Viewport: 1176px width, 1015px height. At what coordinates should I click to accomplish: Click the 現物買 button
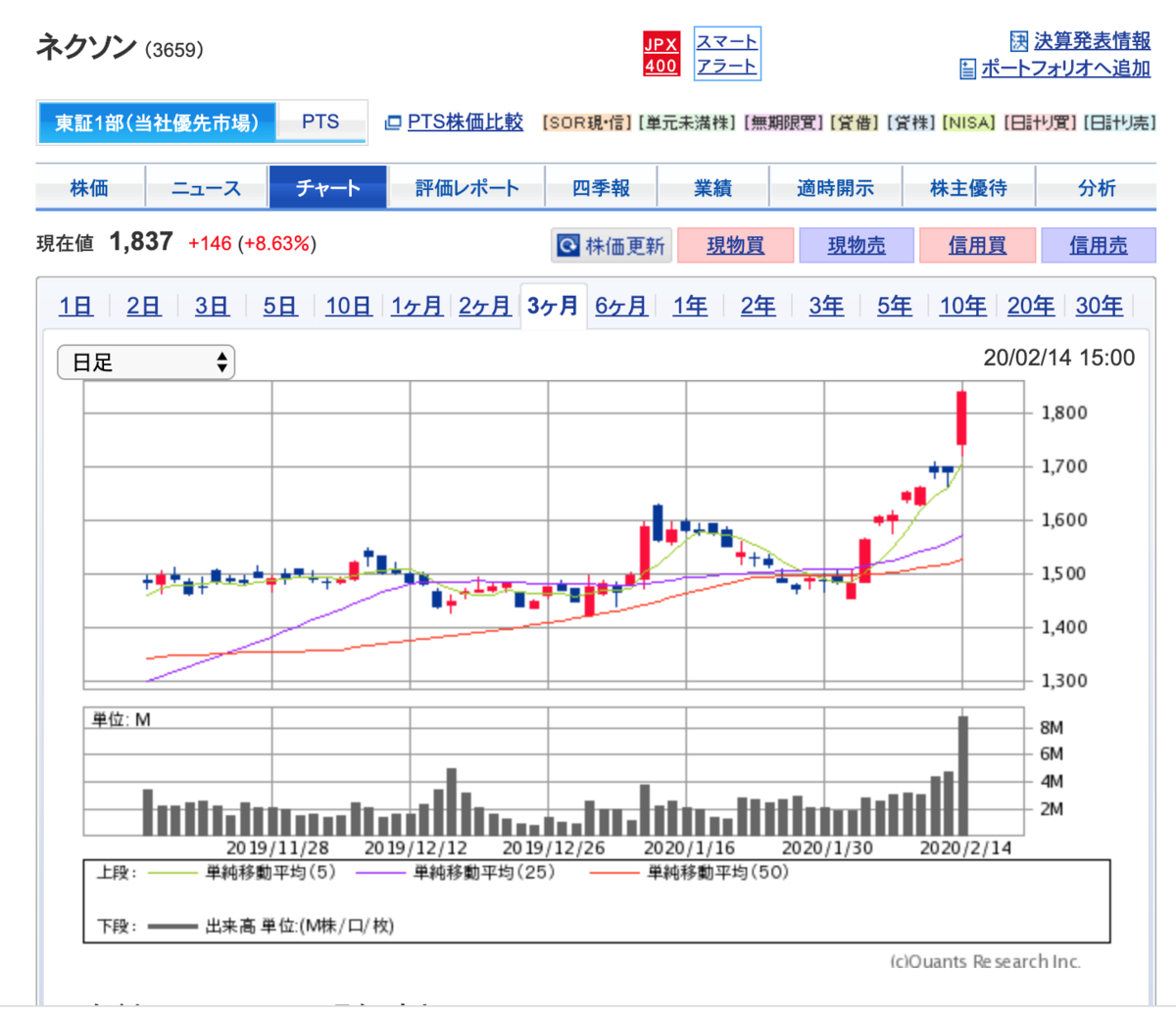(735, 245)
